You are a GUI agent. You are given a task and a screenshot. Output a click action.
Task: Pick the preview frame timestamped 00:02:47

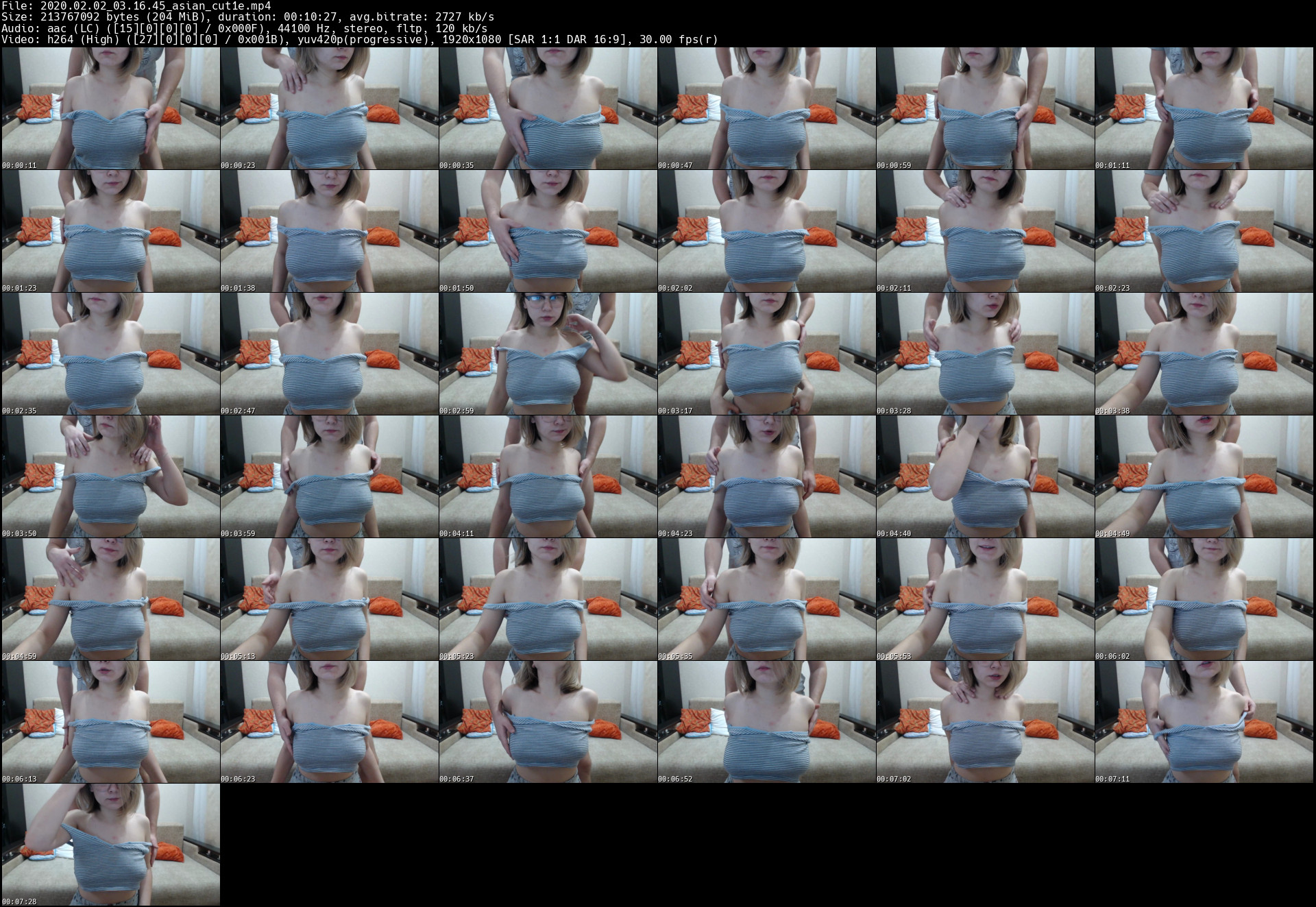tap(329, 354)
